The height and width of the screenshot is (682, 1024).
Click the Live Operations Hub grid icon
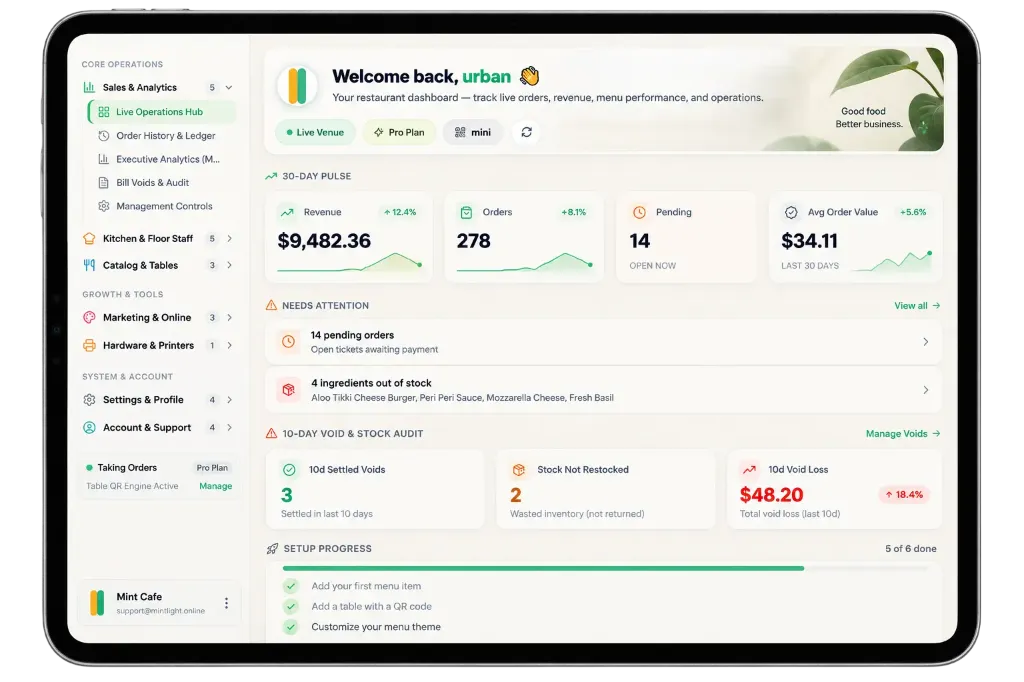[x=103, y=112]
